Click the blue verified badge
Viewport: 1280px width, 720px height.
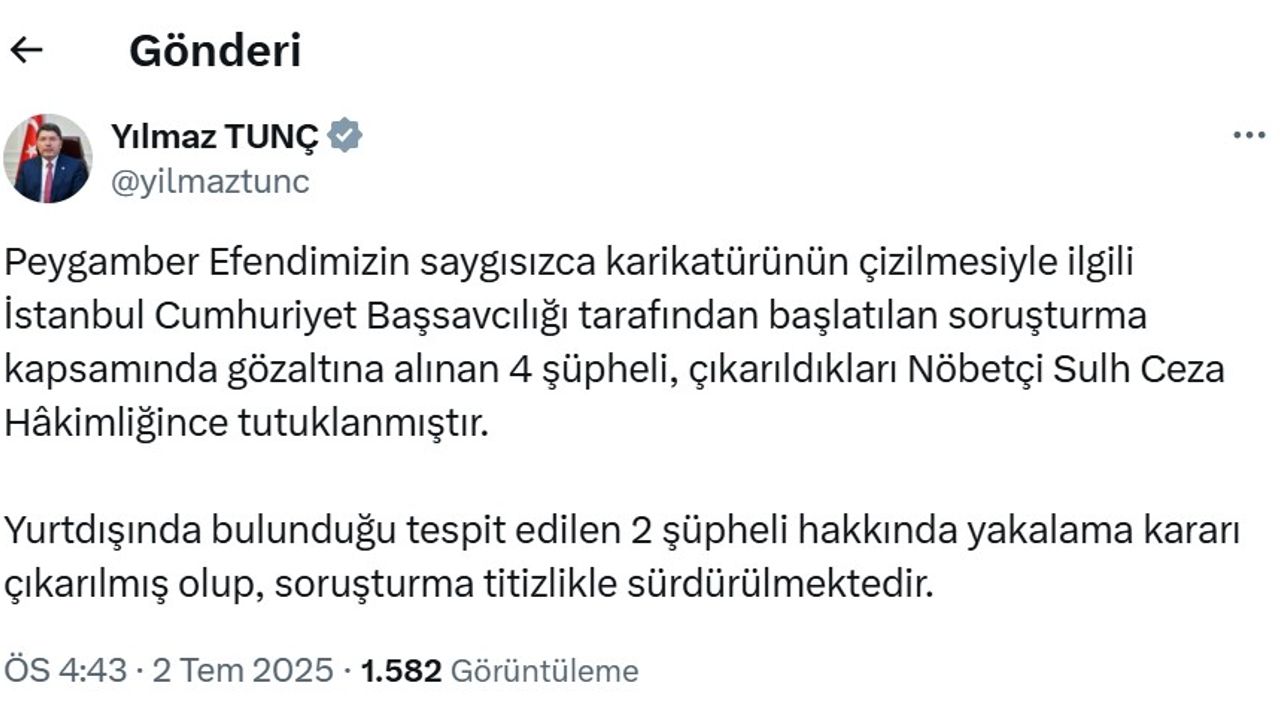tap(345, 136)
